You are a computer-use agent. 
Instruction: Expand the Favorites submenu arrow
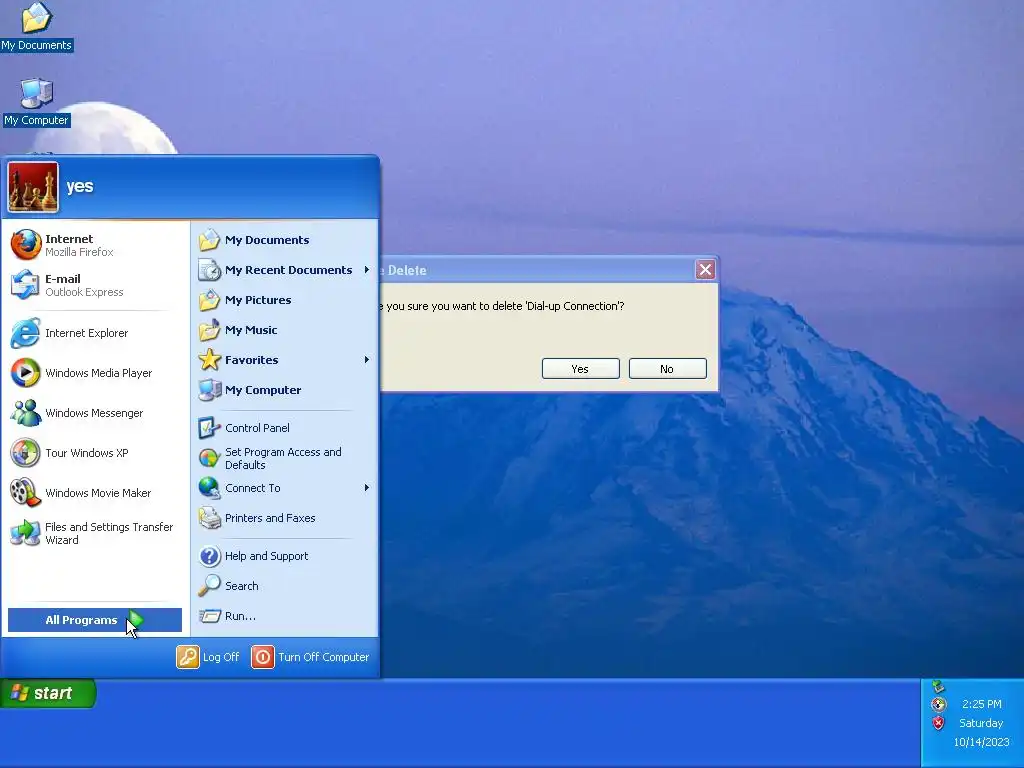pos(366,360)
